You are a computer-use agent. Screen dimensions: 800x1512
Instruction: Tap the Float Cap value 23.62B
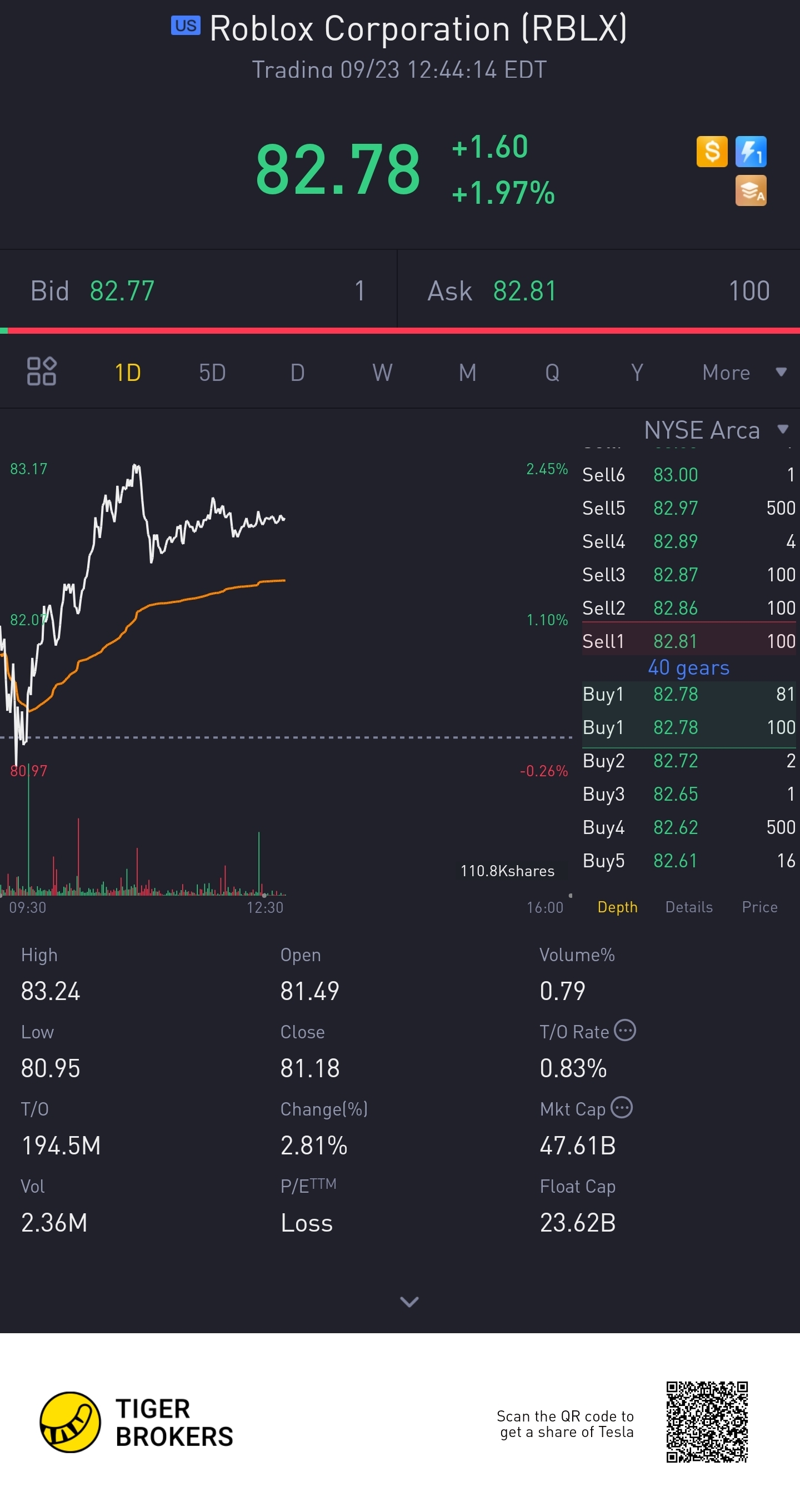tap(577, 1223)
